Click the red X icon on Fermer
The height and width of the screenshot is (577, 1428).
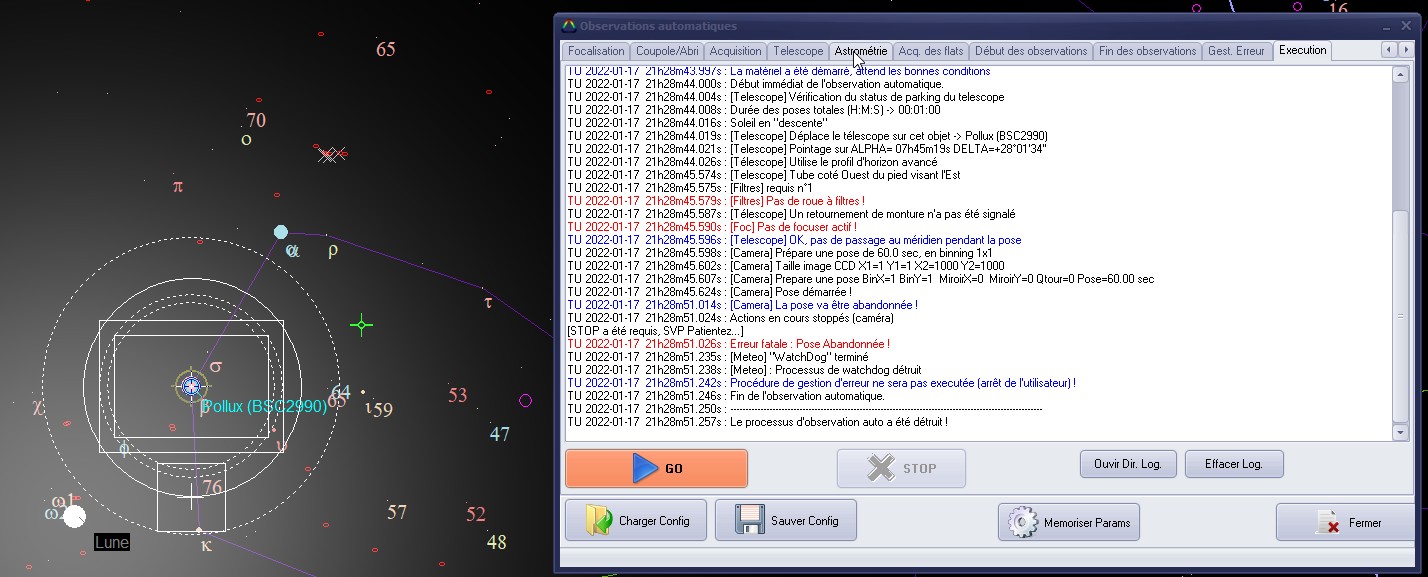coord(1328,522)
